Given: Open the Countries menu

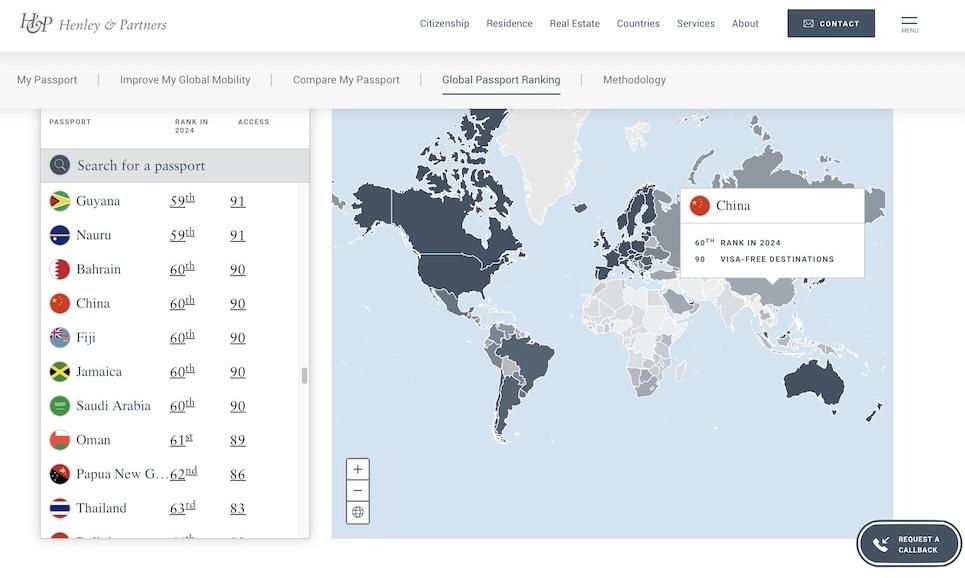Looking at the screenshot, I should (x=638, y=23).
